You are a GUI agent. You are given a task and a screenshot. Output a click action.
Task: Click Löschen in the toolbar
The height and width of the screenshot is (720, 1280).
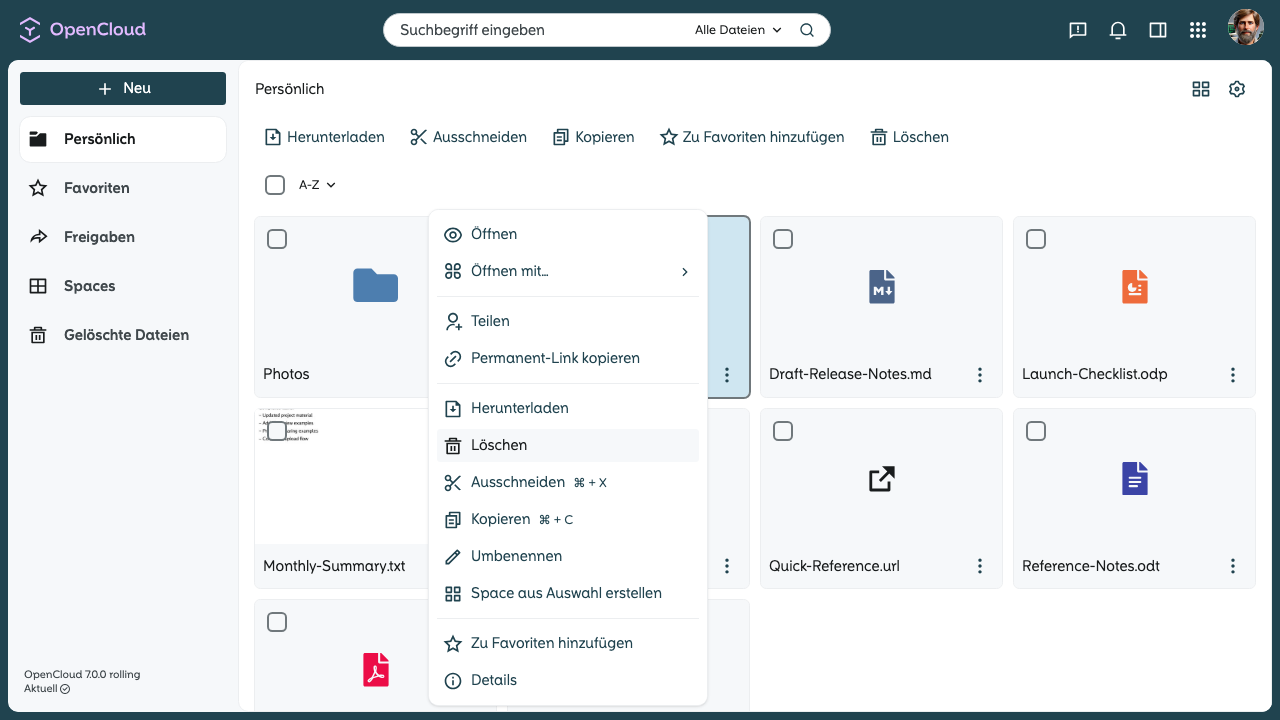[x=909, y=137]
